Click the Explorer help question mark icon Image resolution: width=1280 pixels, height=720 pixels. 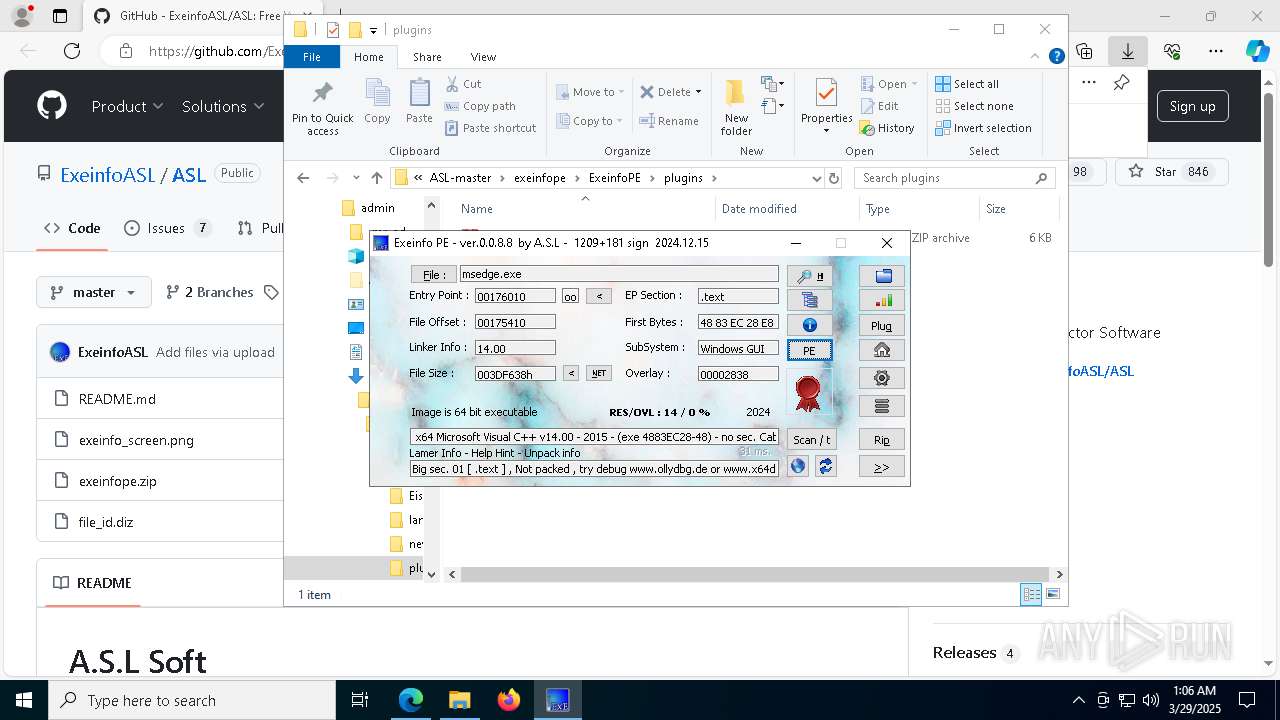pos(1056,57)
